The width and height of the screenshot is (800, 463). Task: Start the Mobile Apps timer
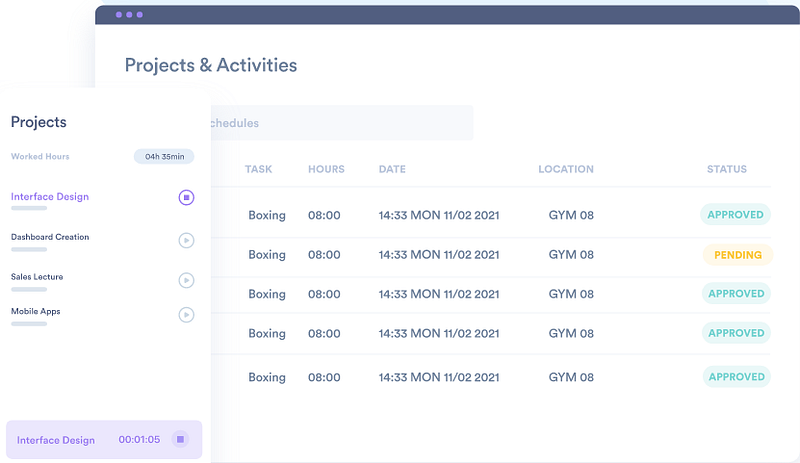186,314
